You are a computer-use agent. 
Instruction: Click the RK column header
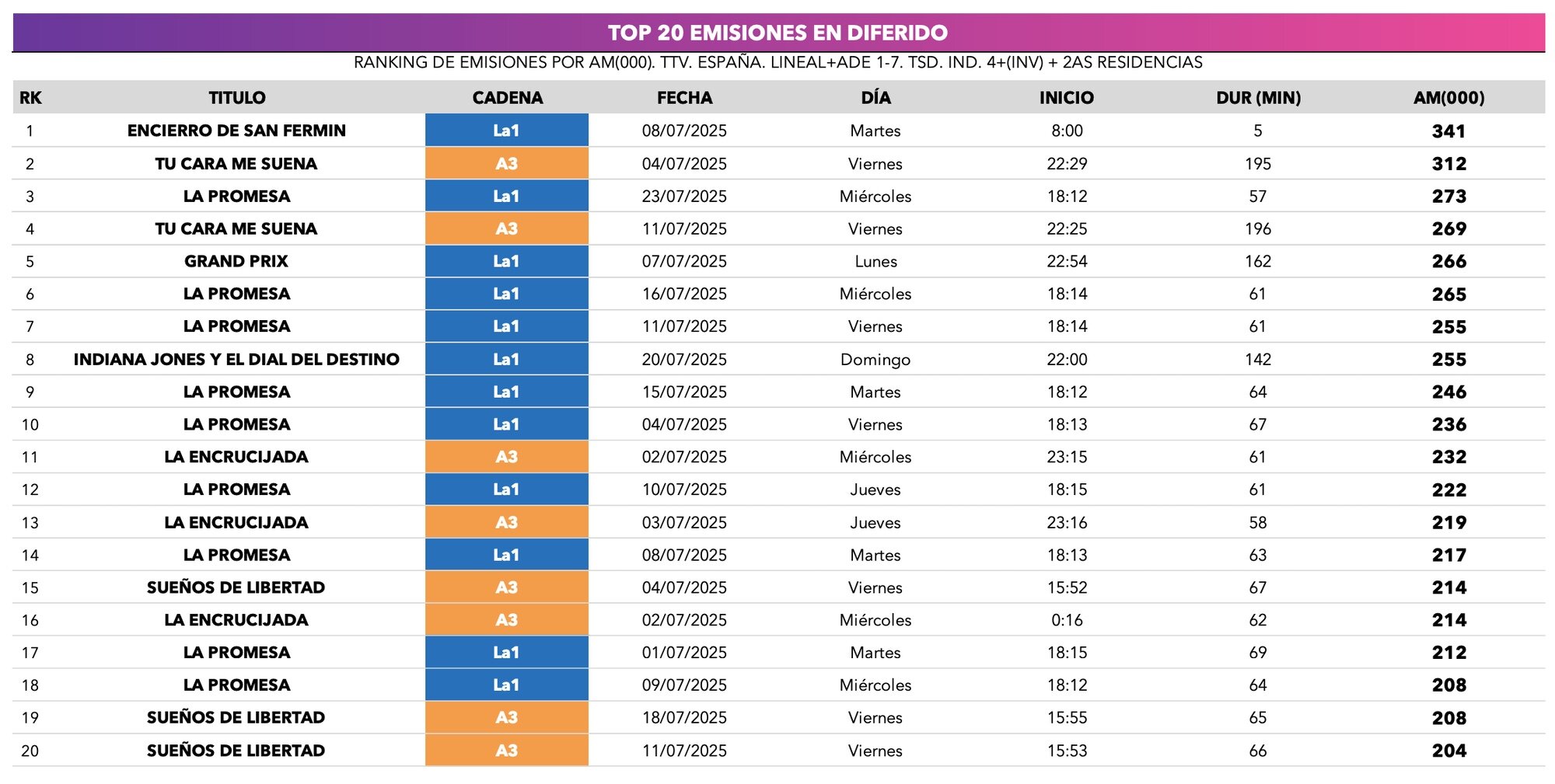coord(30,98)
